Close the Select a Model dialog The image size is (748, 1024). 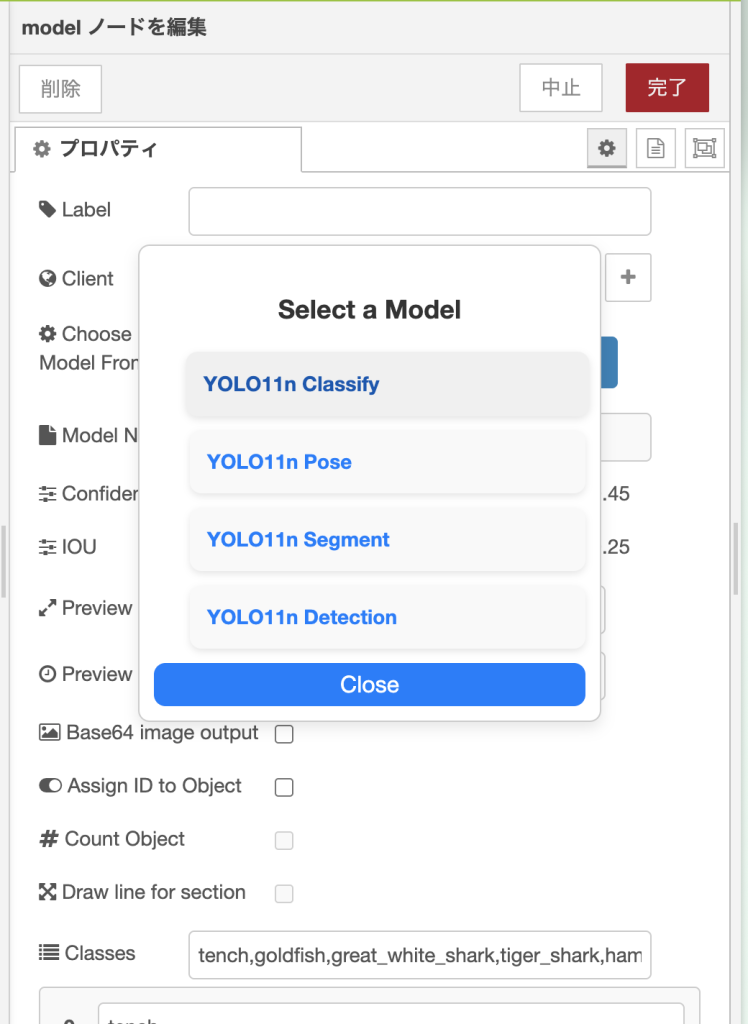[369, 685]
